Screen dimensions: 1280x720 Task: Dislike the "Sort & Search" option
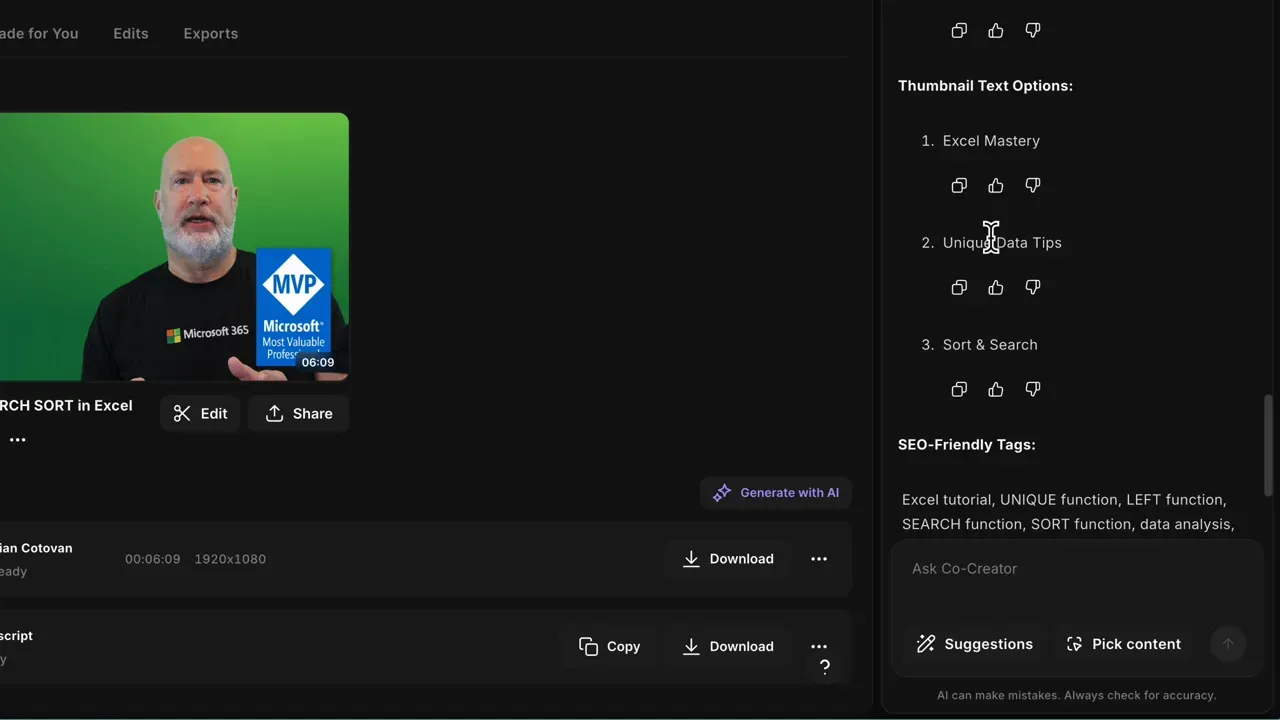click(1033, 390)
